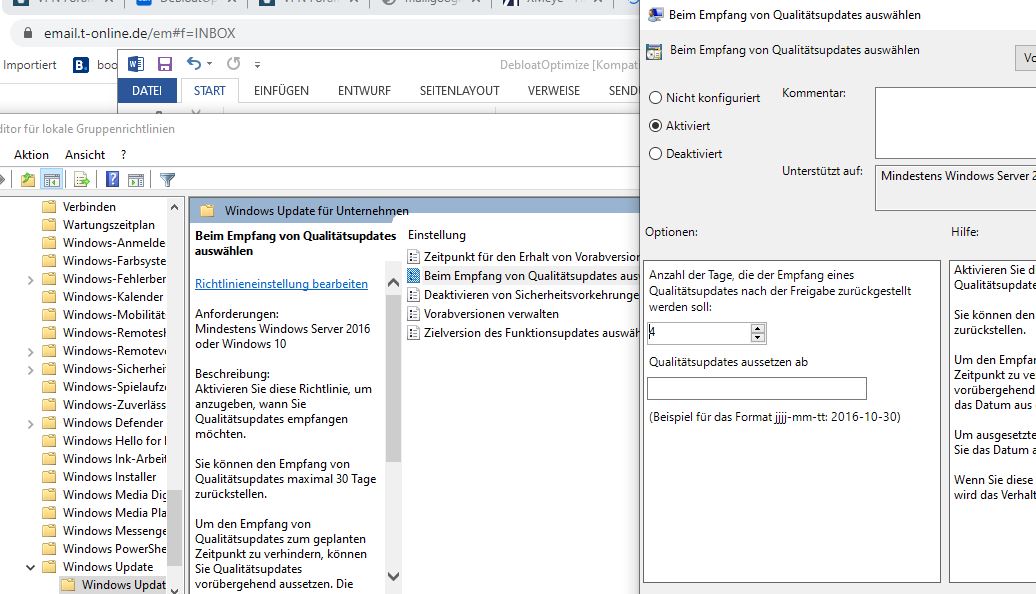Undo the last action in Word

pyautogui.click(x=194, y=63)
